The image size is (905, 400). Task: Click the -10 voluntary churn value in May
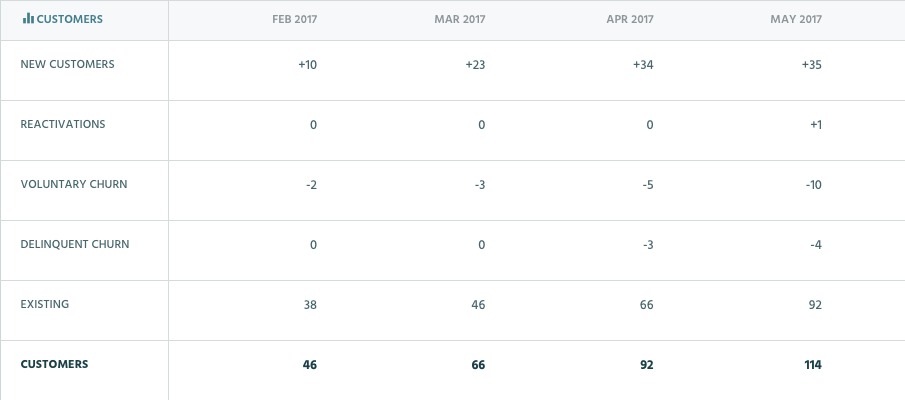813,185
